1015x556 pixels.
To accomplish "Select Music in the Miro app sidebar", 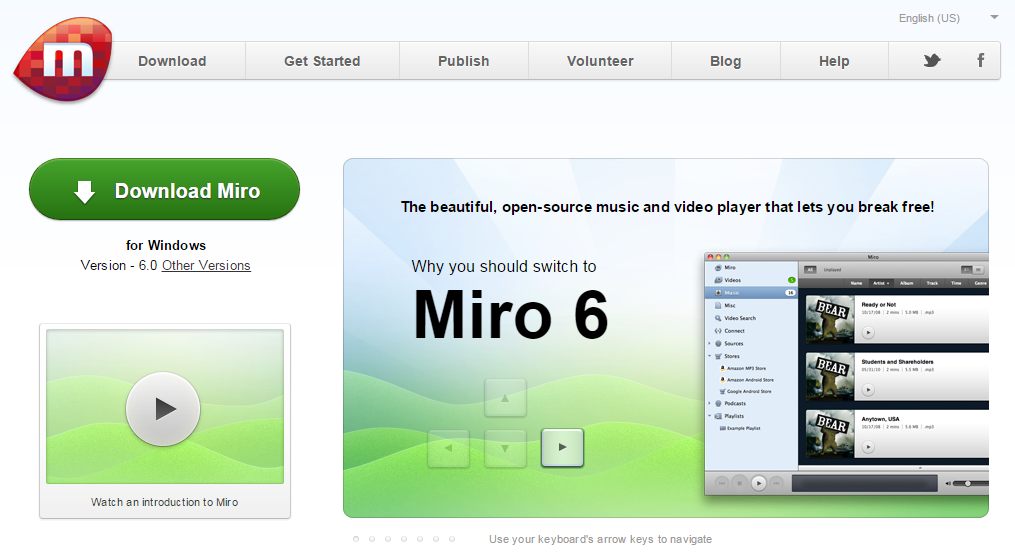I will 751,293.
